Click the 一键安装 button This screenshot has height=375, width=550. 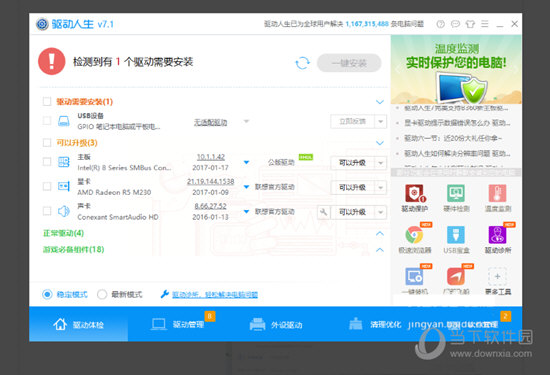pos(349,63)
